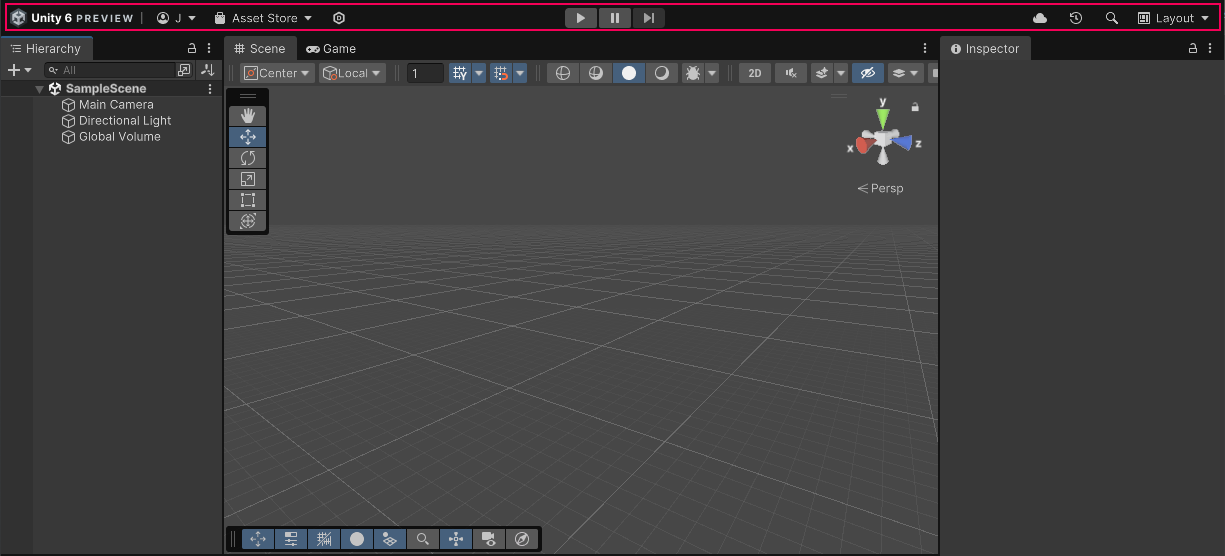Viewport: 1225px width, 556px height.
Task: Open the search magnifier in the top bar
Action: pos(1111,18)
